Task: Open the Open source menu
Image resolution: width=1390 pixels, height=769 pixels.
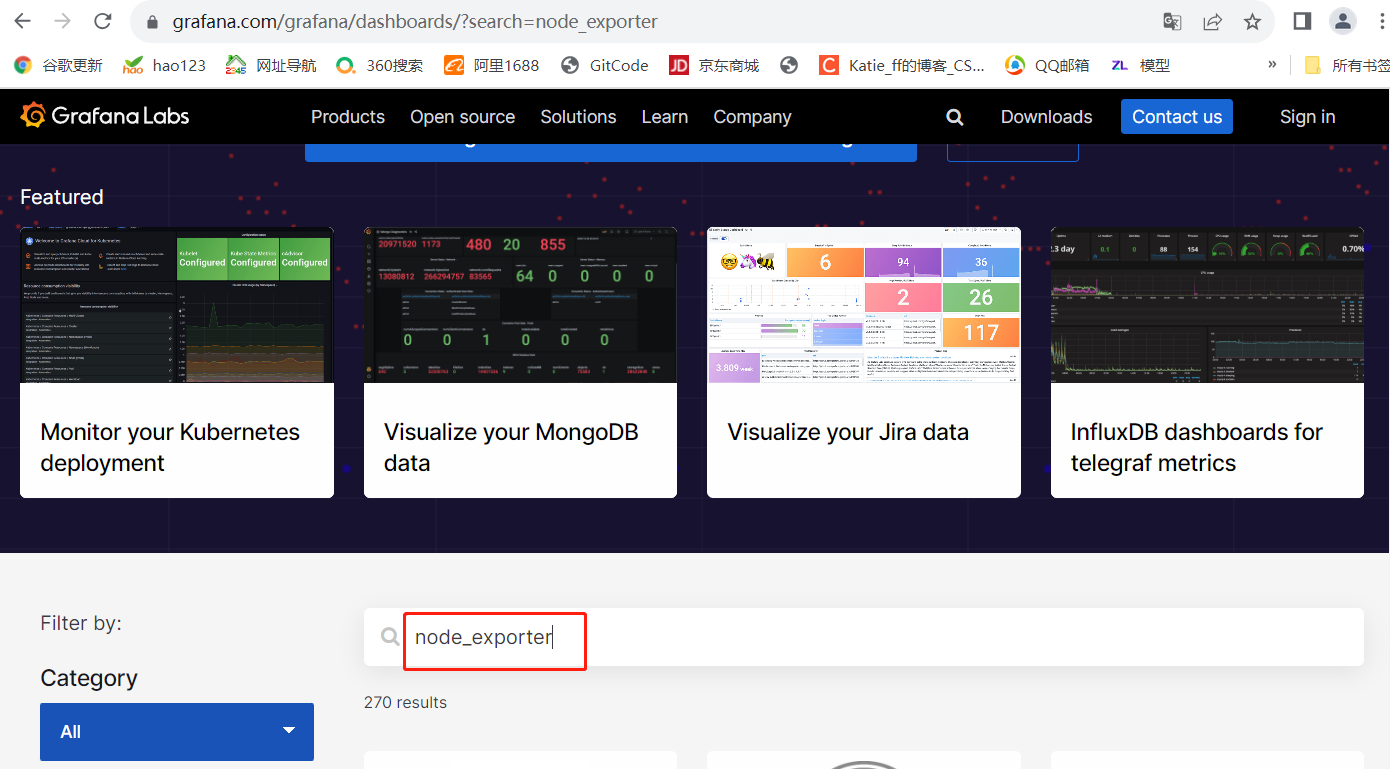Action: tap(462, 117)
